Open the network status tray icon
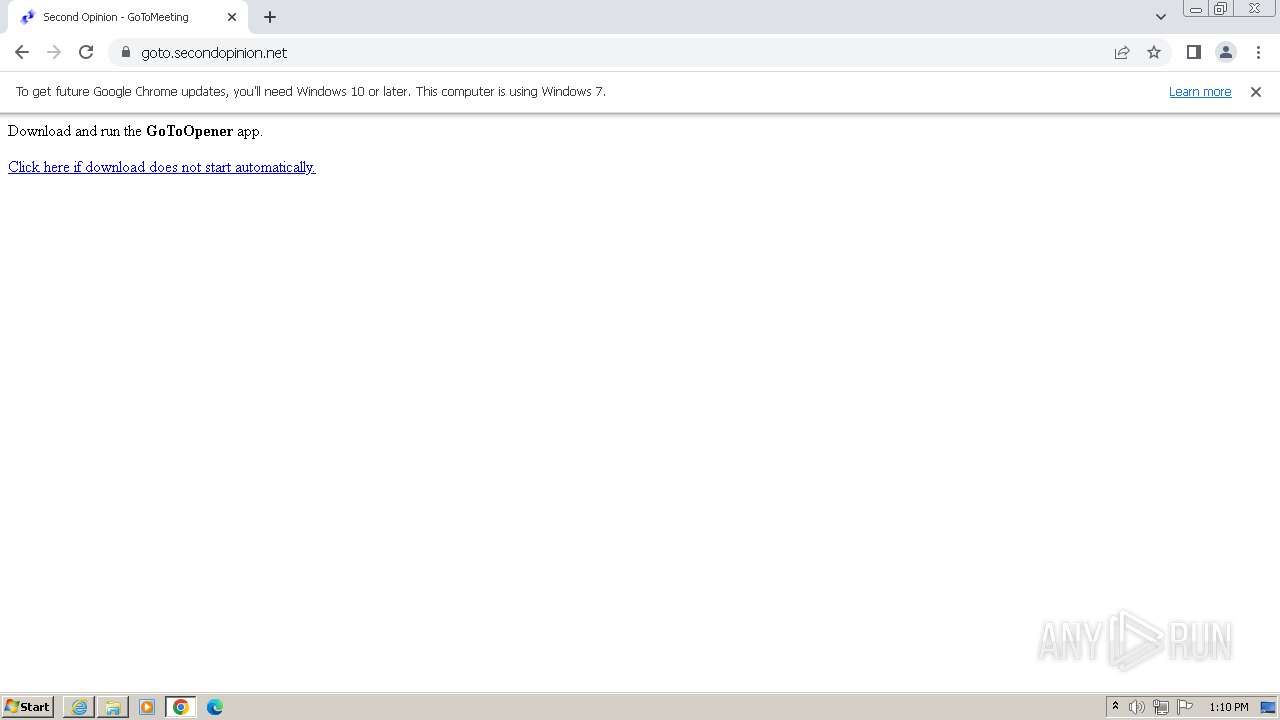Image resolution: width=1280 pixels, height=720 pixels. coord(1161,707)
